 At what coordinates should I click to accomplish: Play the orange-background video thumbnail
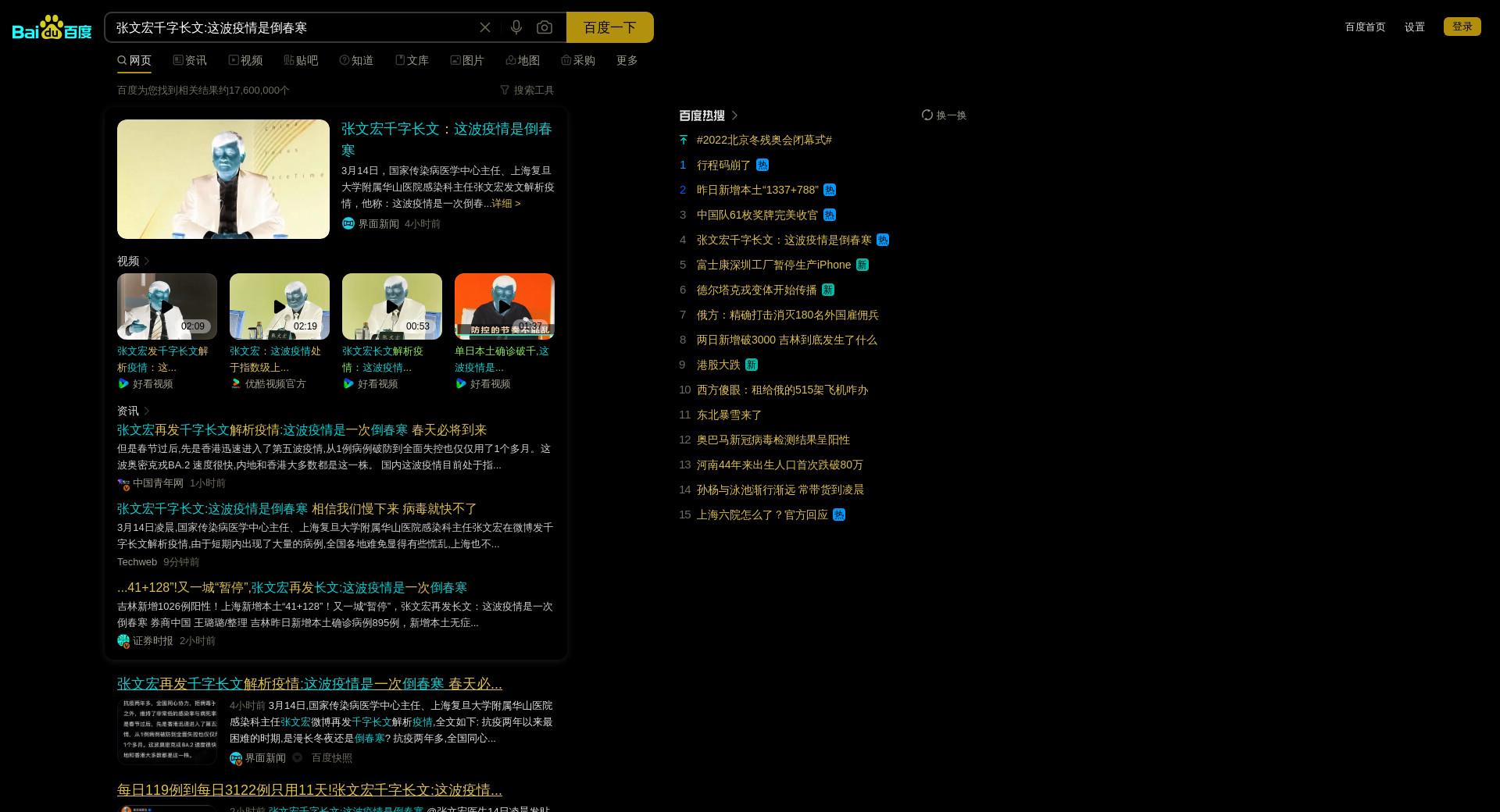[505, 306]
